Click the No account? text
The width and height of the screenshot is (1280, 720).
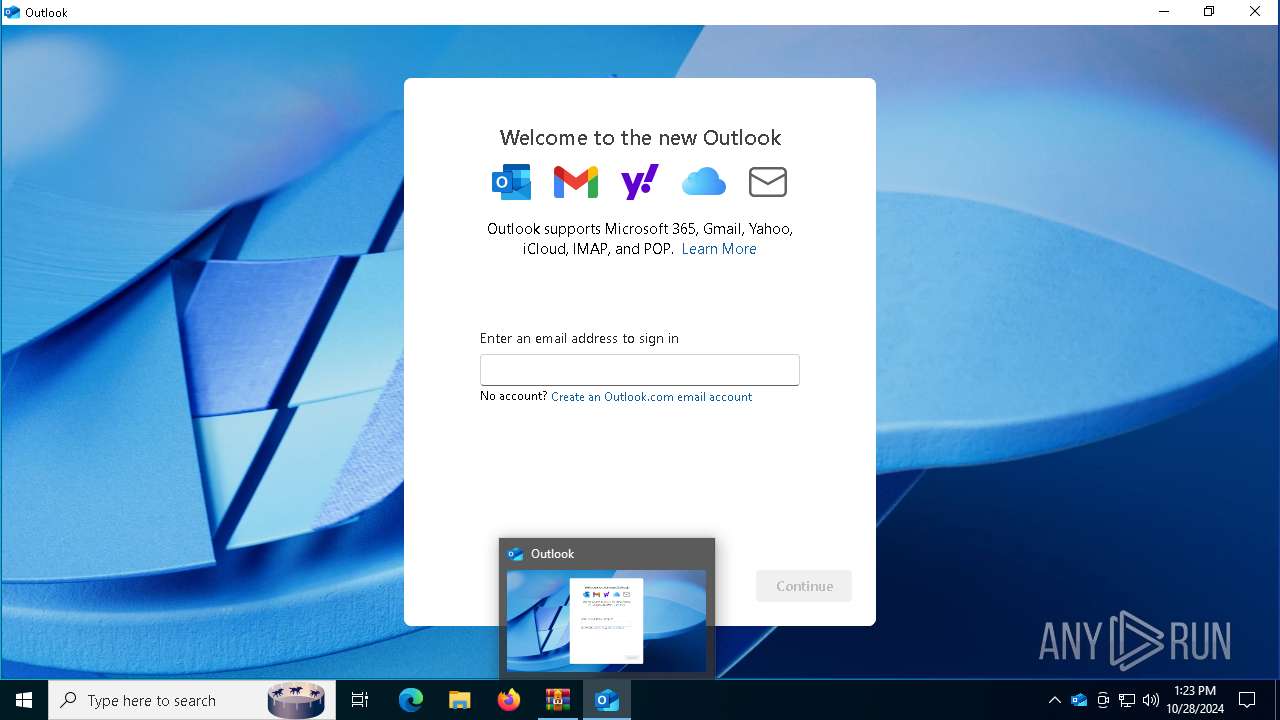513,396
